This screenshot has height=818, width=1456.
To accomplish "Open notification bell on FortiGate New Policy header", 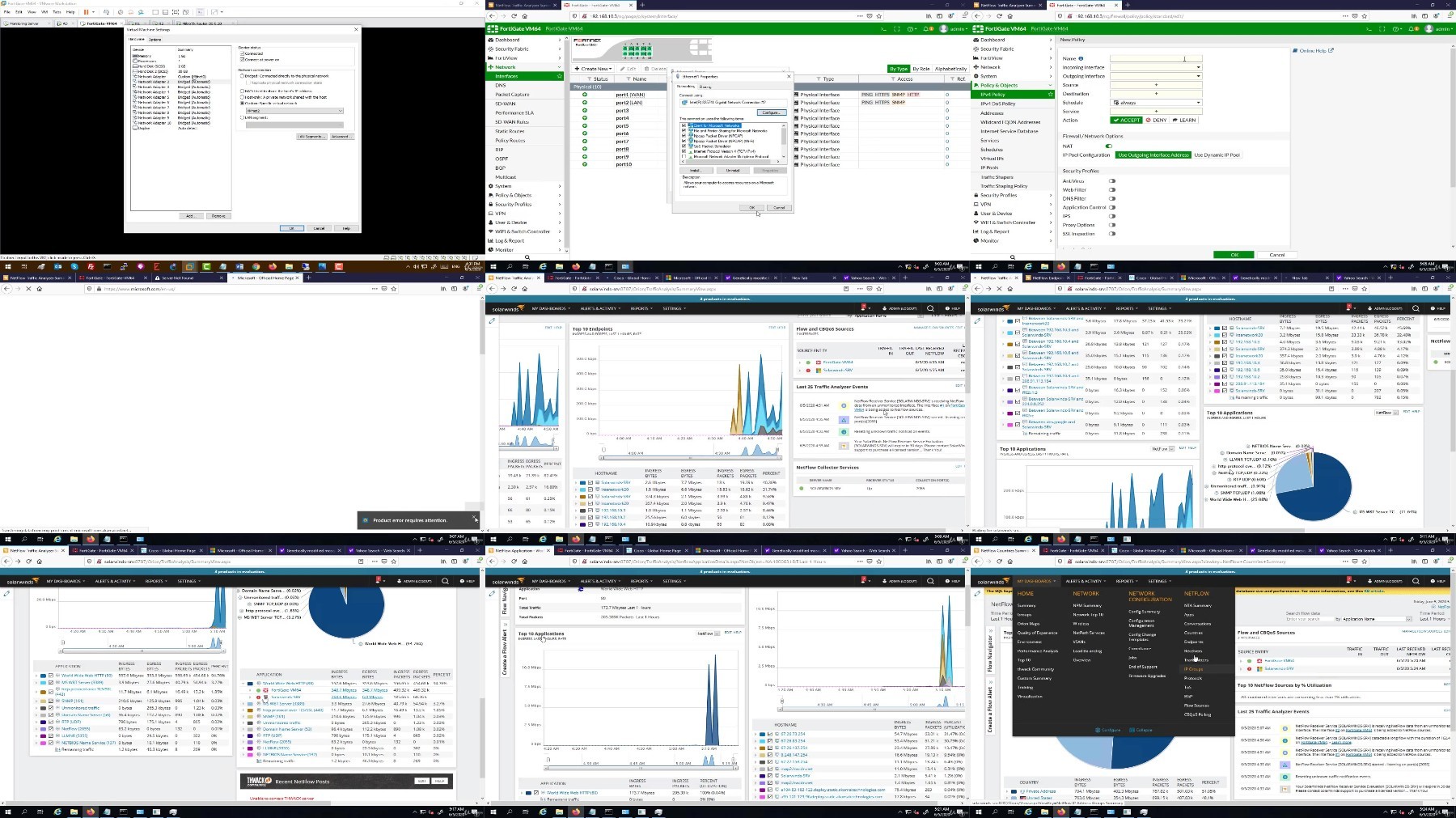I will (1412, 29).
